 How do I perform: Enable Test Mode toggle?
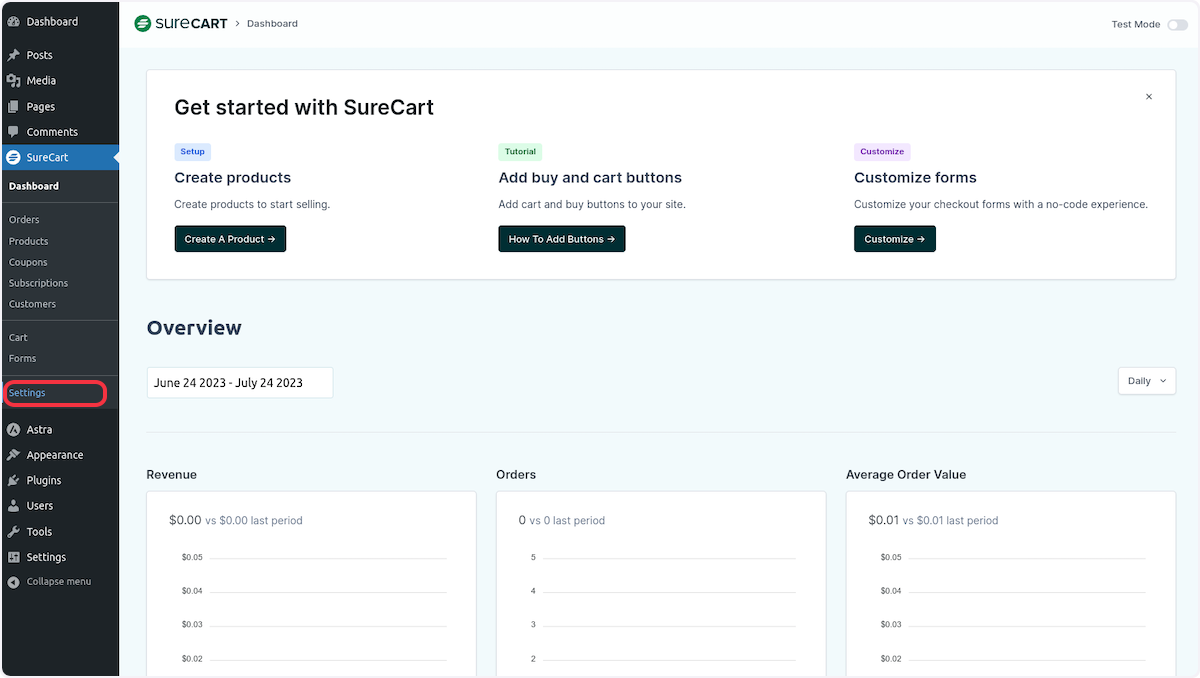[1178, 24]
